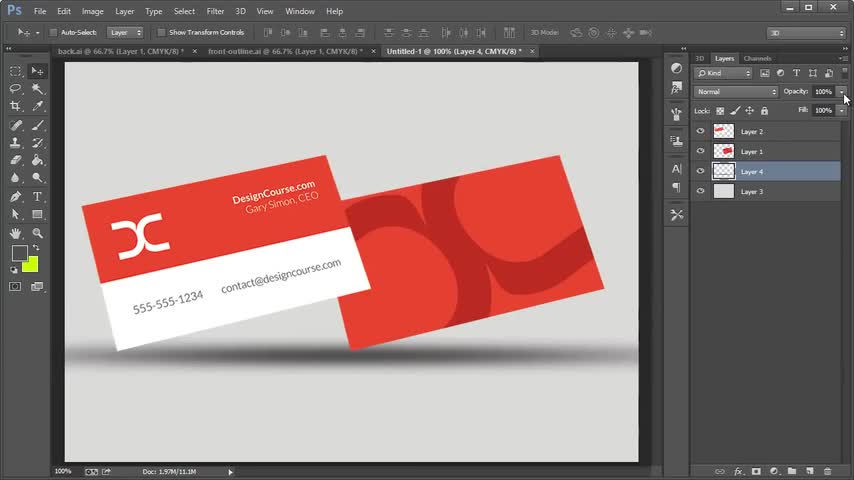
Task: Open the Kind filter dropdown
Action: click(x=723, y=73)
